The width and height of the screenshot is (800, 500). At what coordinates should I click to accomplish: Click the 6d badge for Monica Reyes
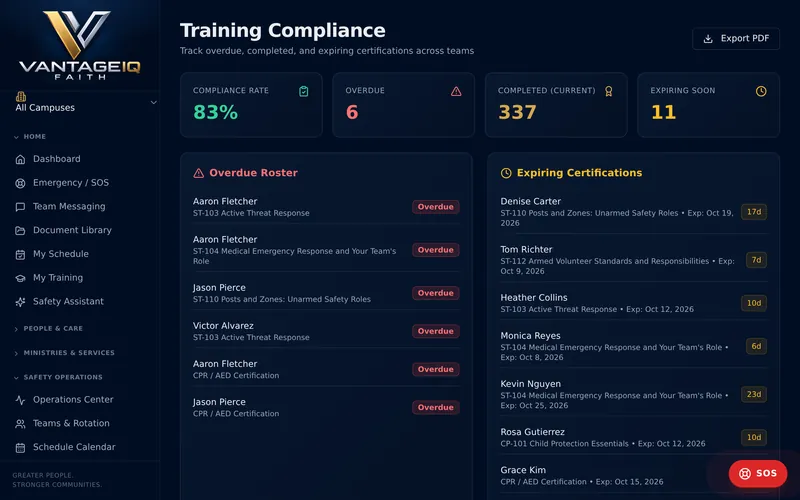(x=756, y=346)
